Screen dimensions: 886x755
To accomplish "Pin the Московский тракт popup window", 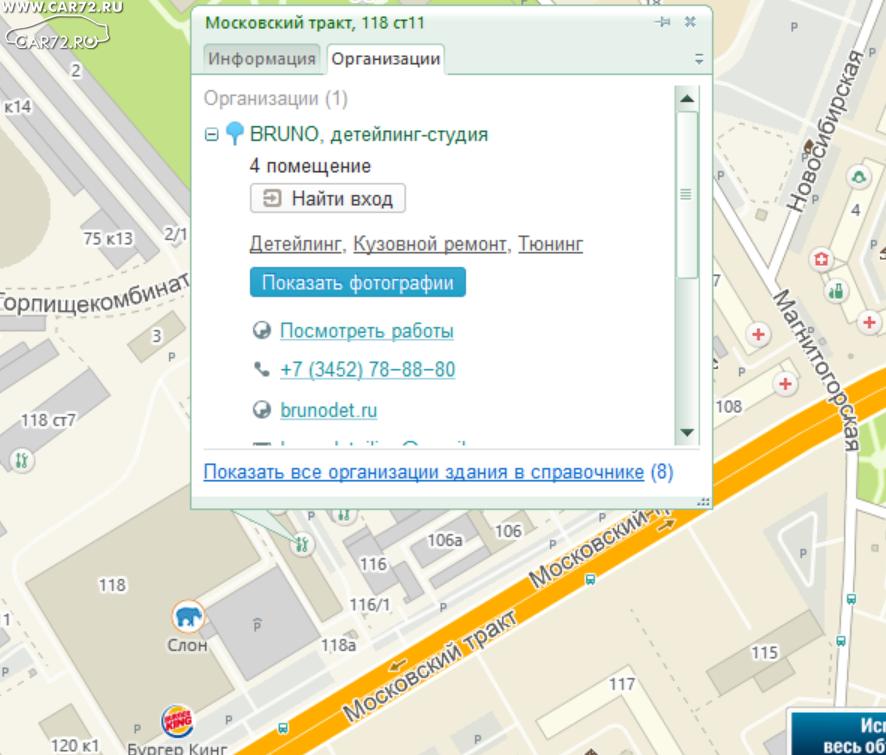I will click(x=662, y=22).
